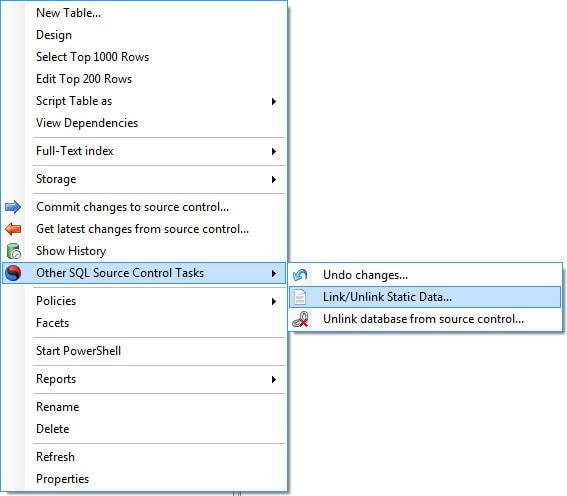Click the Unlink database chain icon
The width and height of the screenshot is (567, 496).
pos(301,319)
